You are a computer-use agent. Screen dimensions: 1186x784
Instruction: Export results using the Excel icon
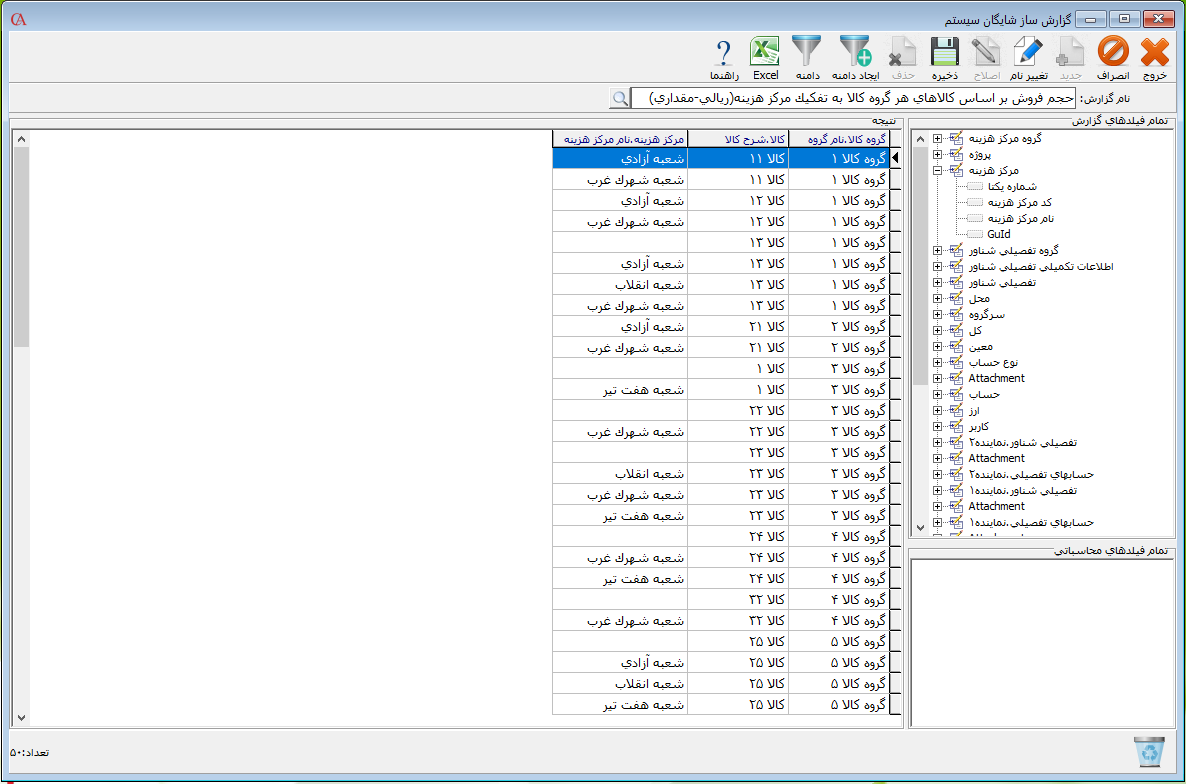coord(765,52)
